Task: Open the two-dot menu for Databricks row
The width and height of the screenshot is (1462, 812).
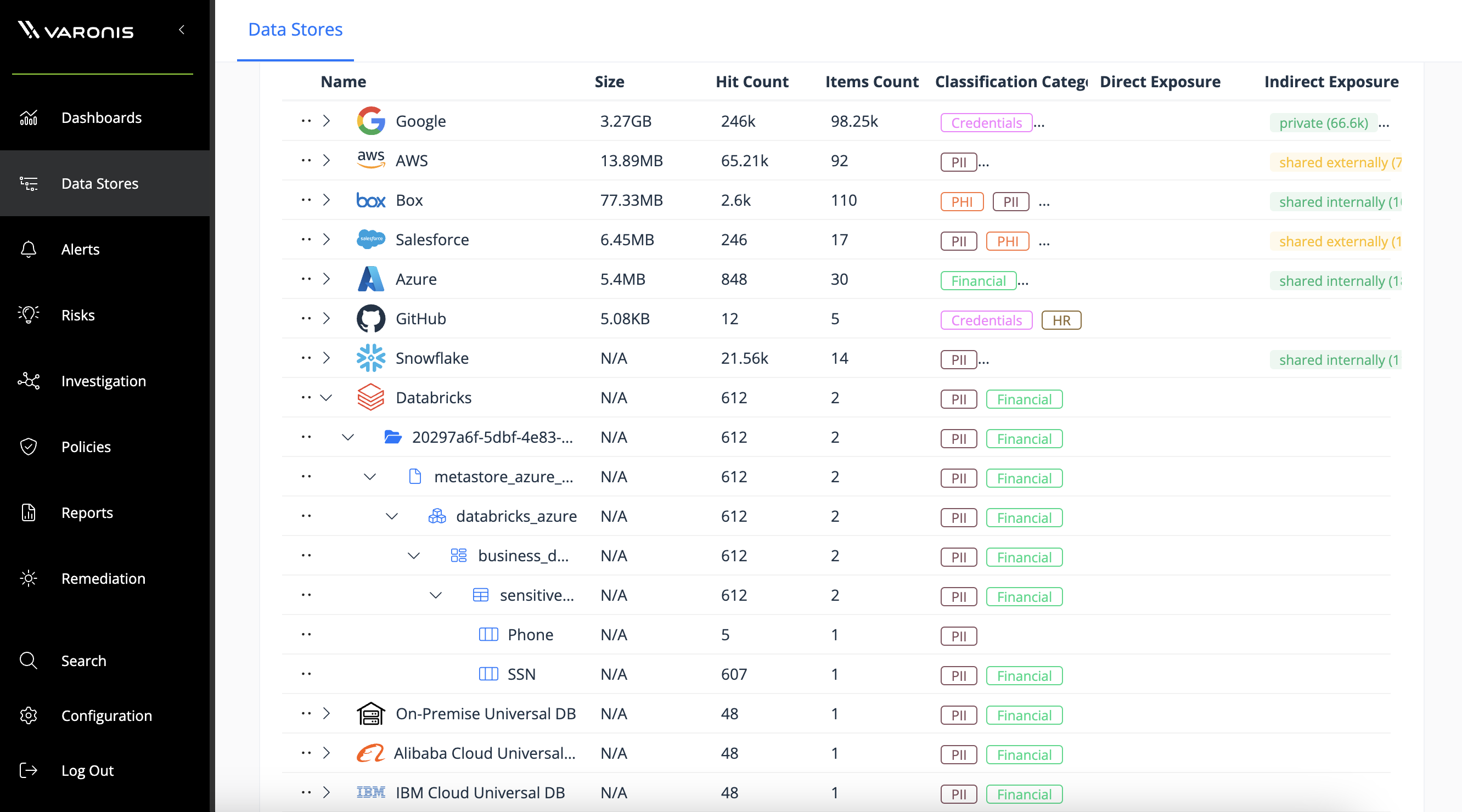Action: click(306, 397)
